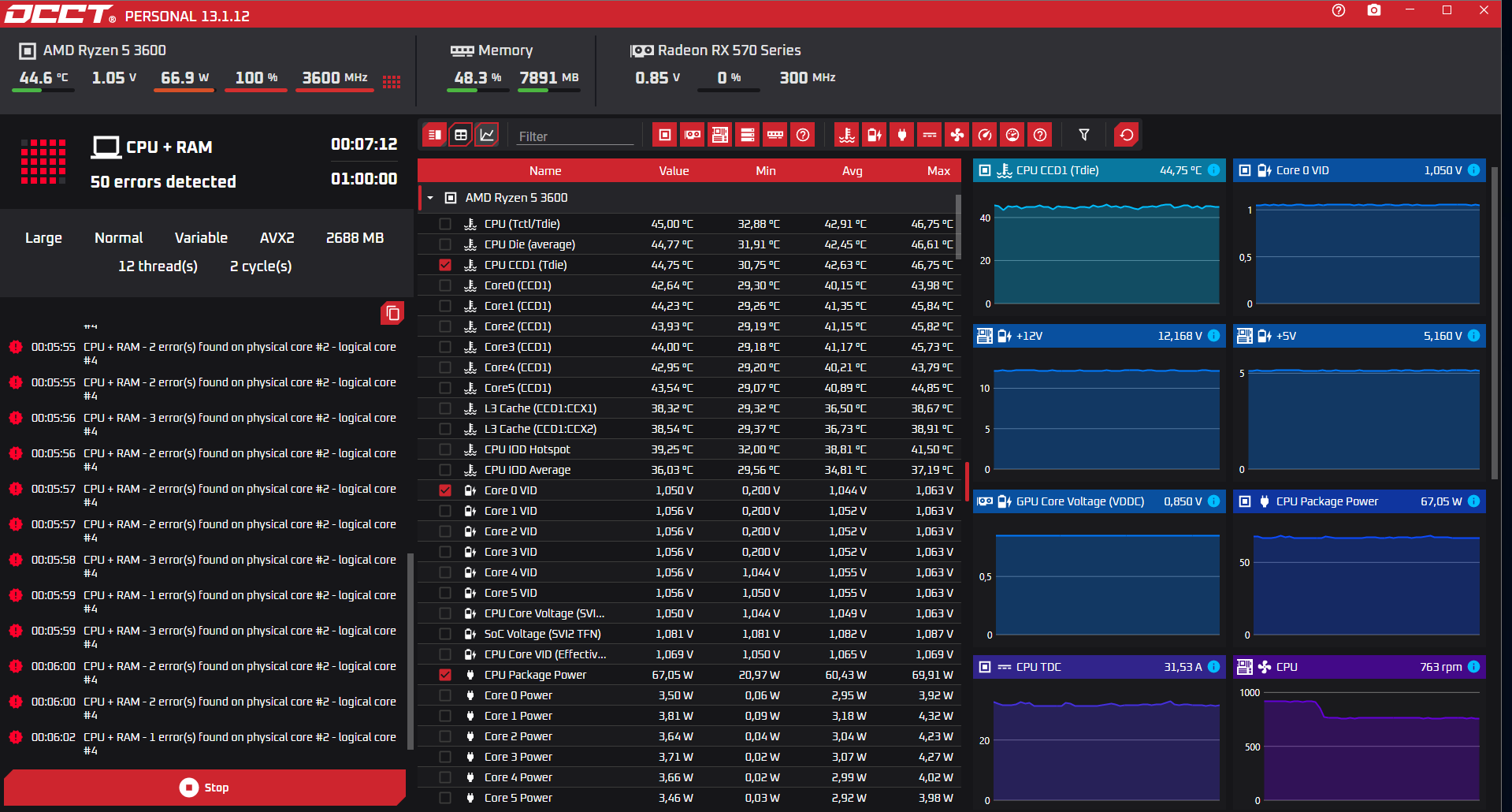
Task: Show unknown sensor types
Action: coord(1040,135)
